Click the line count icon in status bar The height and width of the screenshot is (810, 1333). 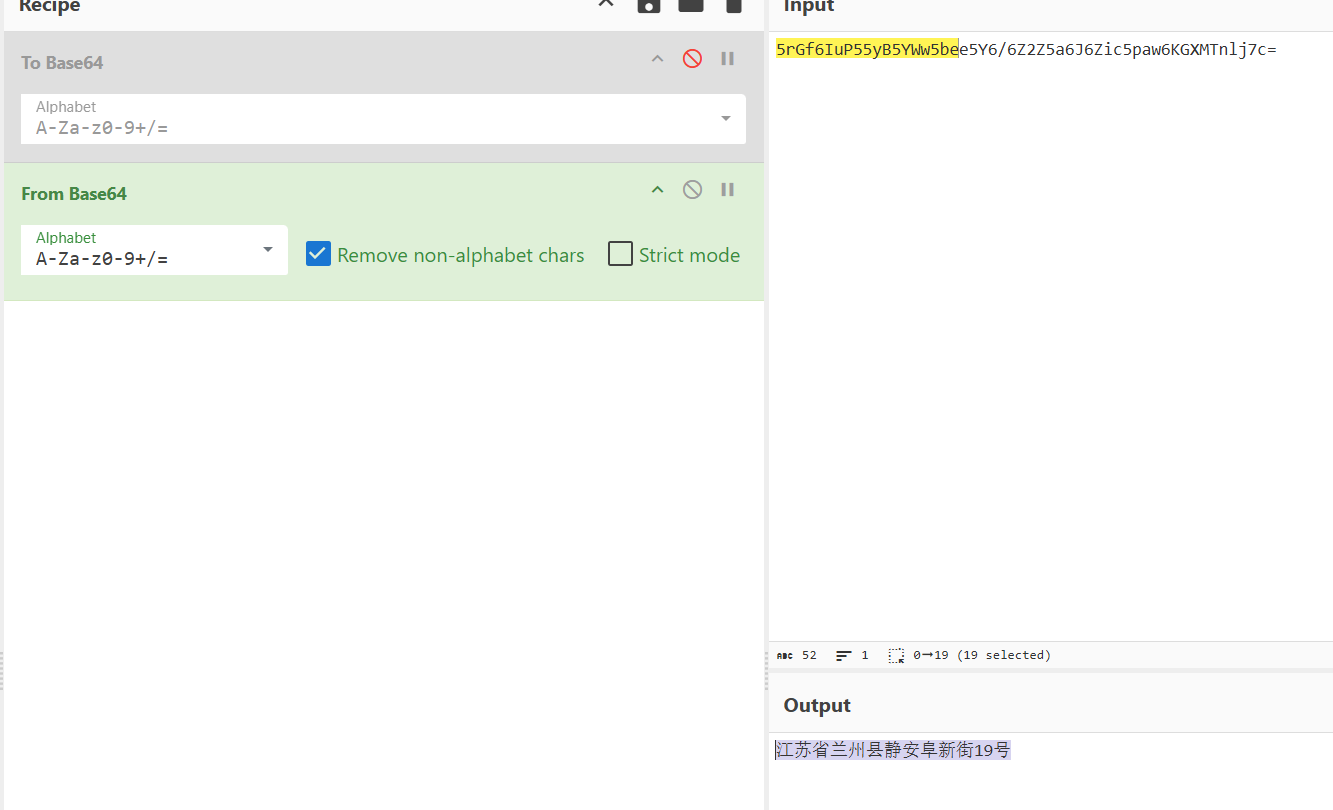point(844,656)
